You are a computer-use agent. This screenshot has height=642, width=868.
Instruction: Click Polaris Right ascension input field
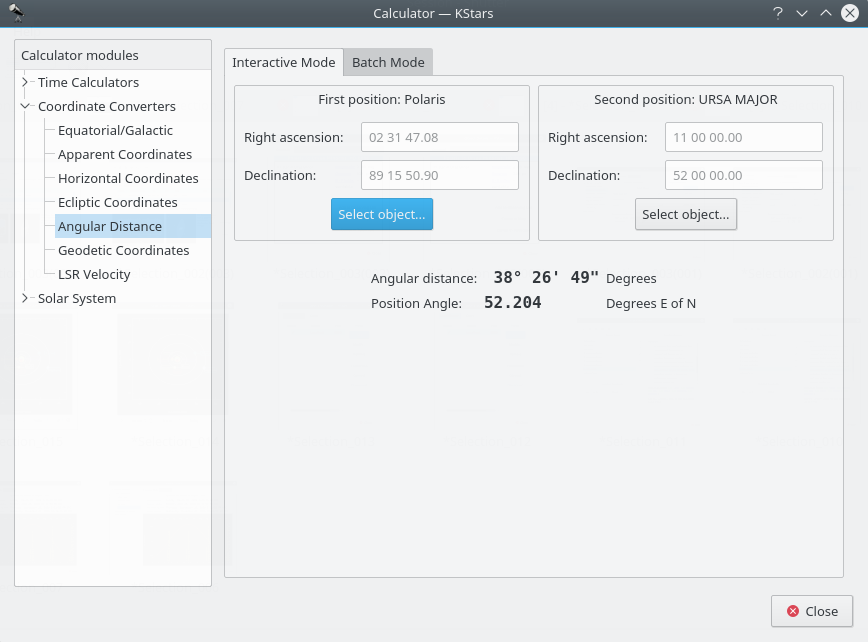point(439,137)
